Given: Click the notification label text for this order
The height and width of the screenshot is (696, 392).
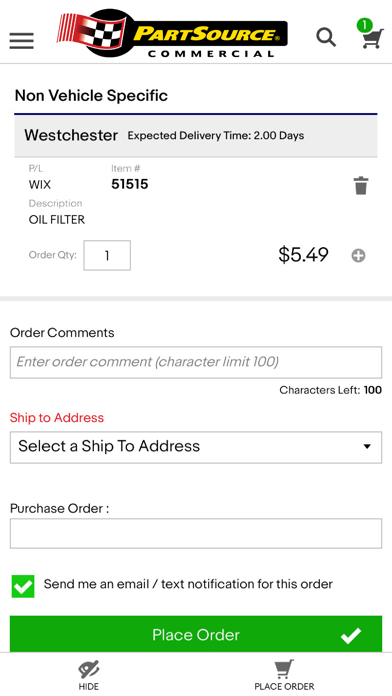Looking at the screenshot, I should point(188,584).
